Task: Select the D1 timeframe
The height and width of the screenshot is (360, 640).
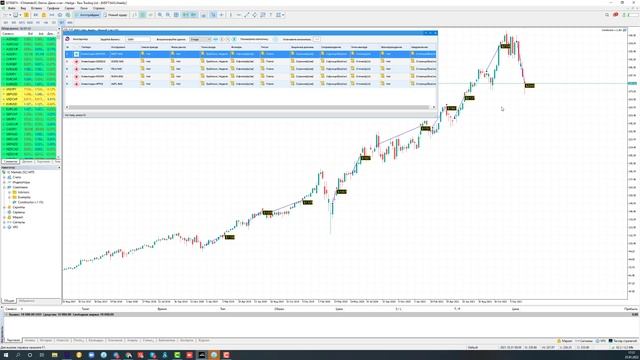Action: pos(53,23)
